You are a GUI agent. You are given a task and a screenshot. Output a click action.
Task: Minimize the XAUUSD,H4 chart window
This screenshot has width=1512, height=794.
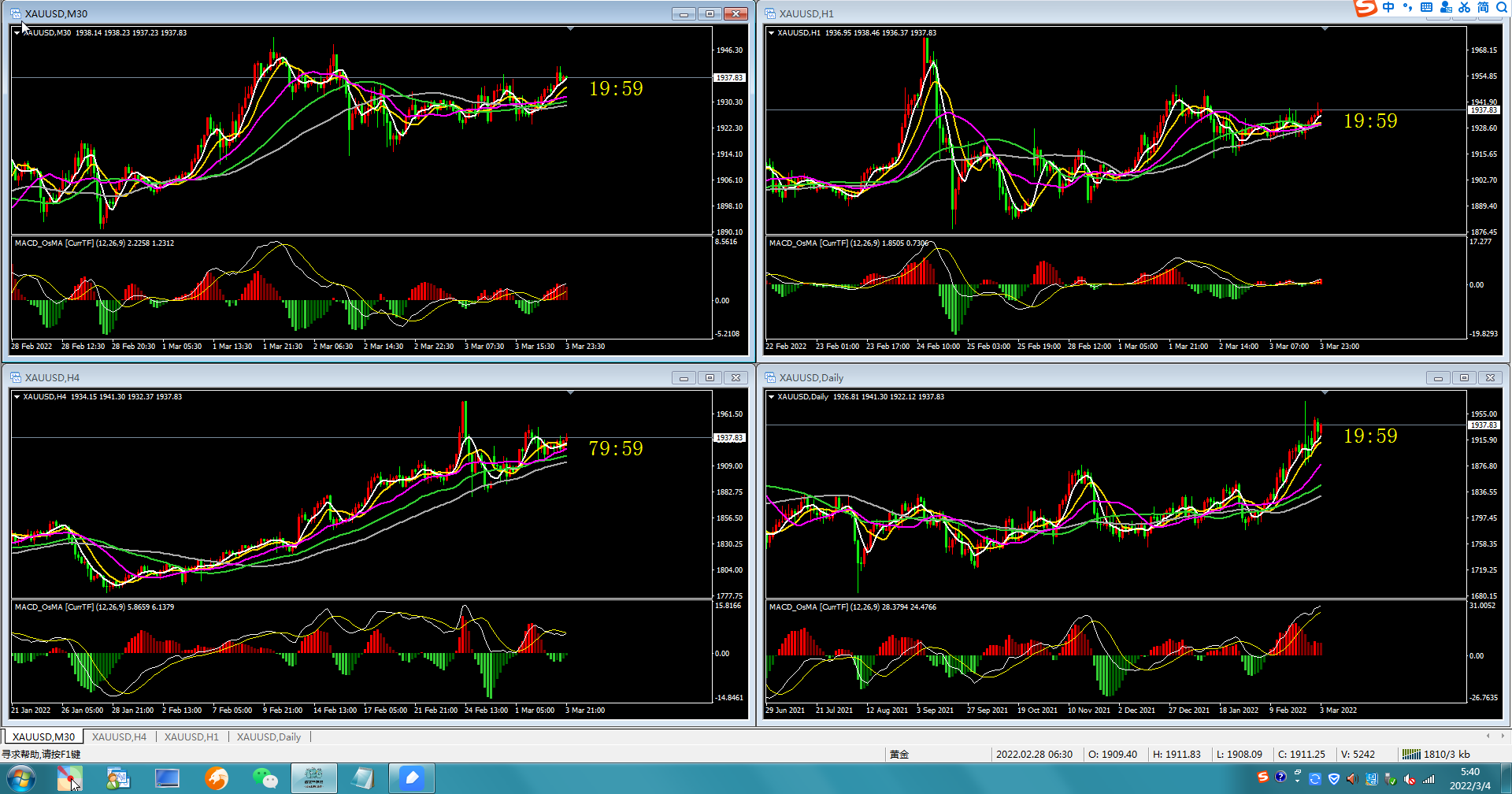point(684,377)
